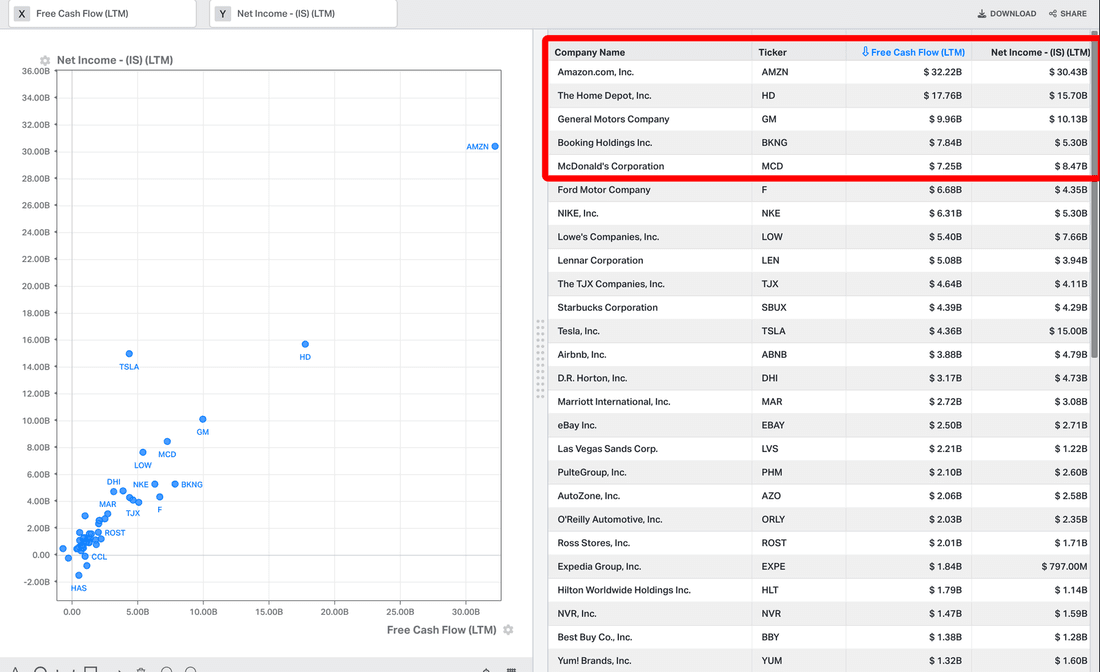The height and width of the screenshot is (672, 1100).
Task: Select the McDonald's Corporation row
Action: [819, 166]
